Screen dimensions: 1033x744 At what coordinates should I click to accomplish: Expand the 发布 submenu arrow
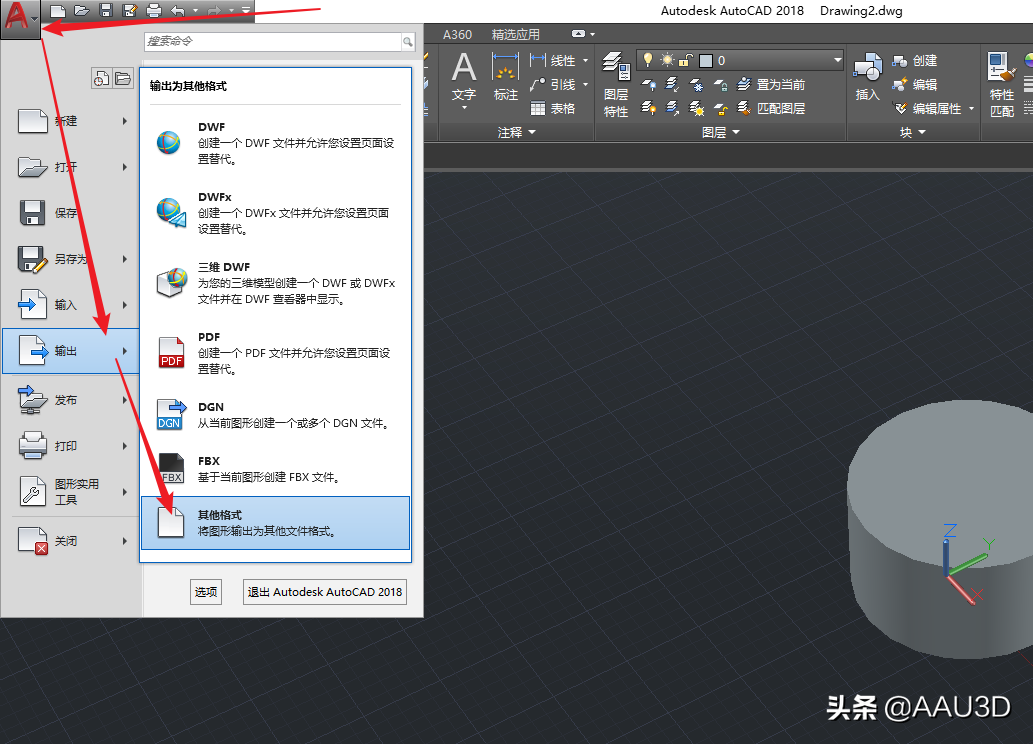tap(125, 400)
